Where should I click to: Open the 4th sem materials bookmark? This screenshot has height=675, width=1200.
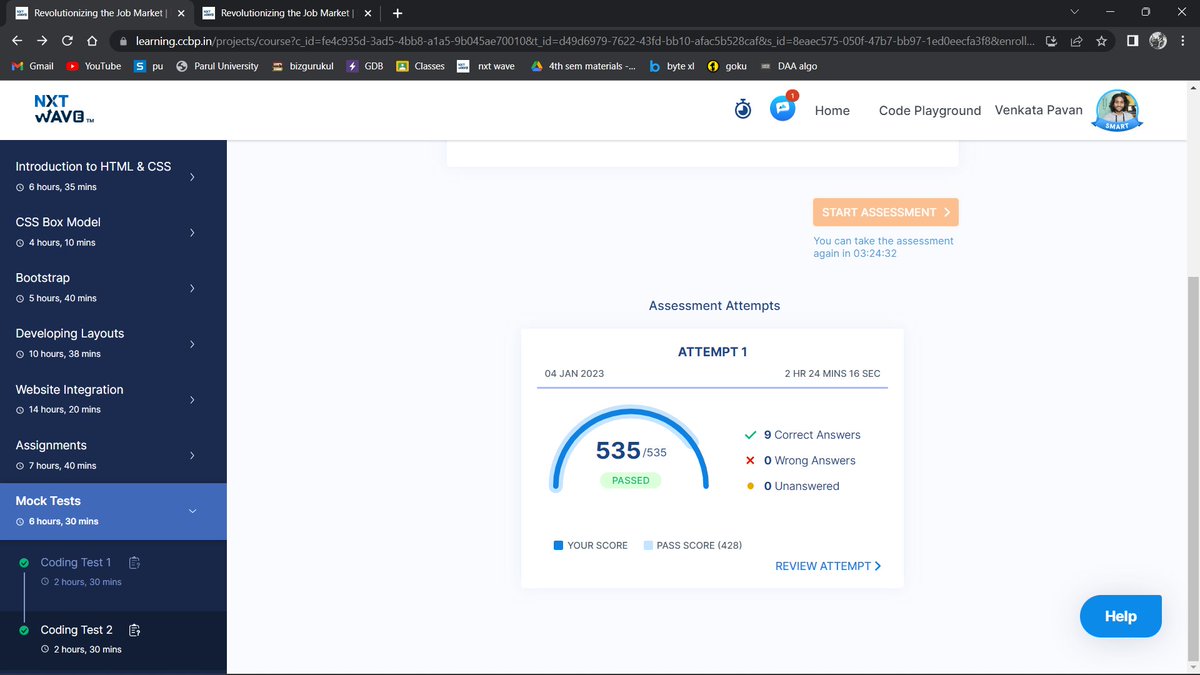coord(583,66)
